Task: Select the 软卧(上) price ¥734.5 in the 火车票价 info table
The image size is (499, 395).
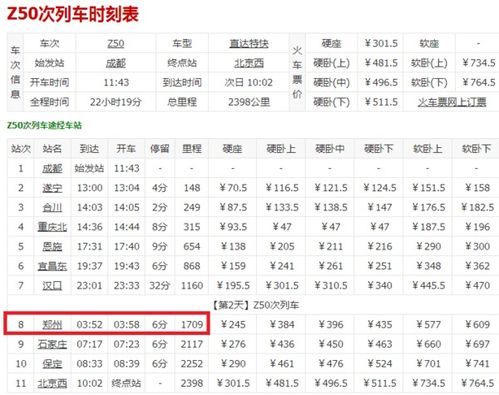Action: 478,63
